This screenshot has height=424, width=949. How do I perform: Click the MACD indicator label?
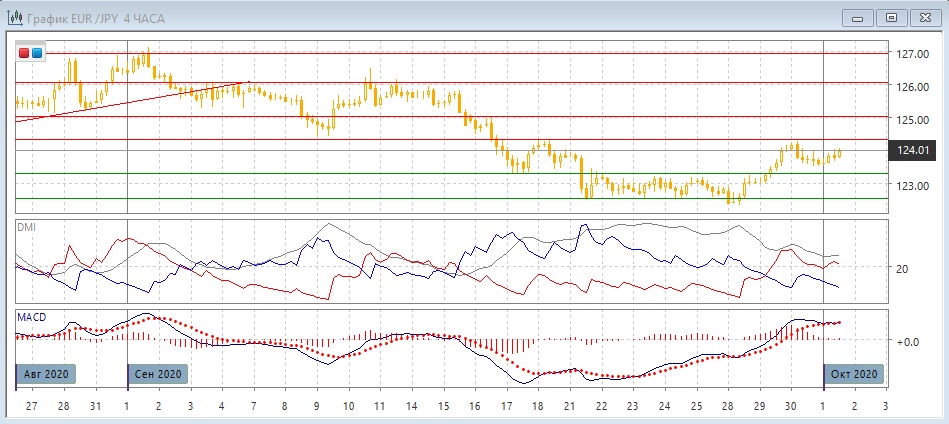30,317
